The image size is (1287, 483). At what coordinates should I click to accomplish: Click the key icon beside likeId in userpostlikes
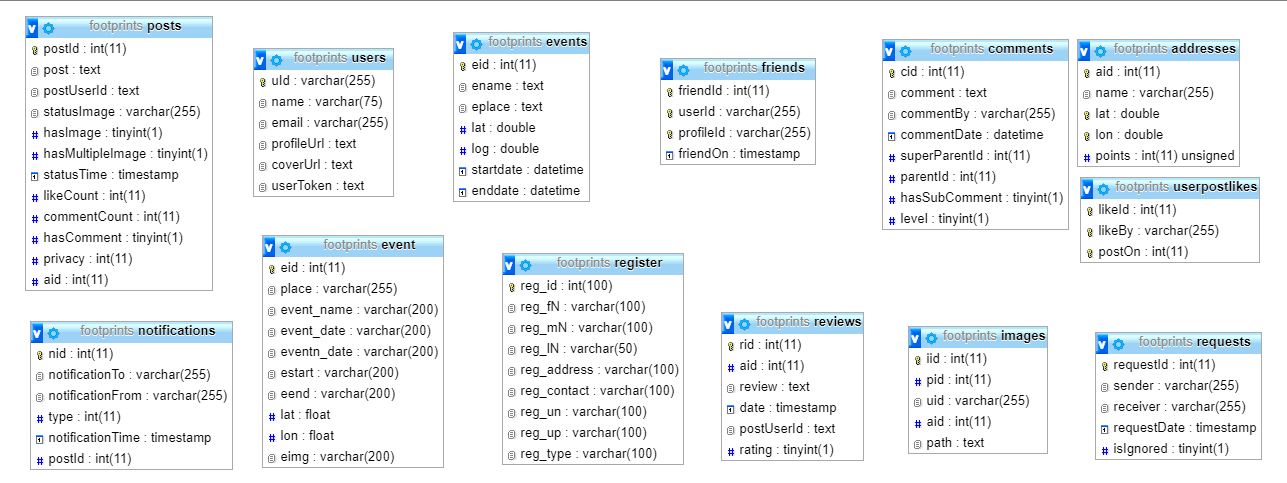click(x=1090, y=210)
